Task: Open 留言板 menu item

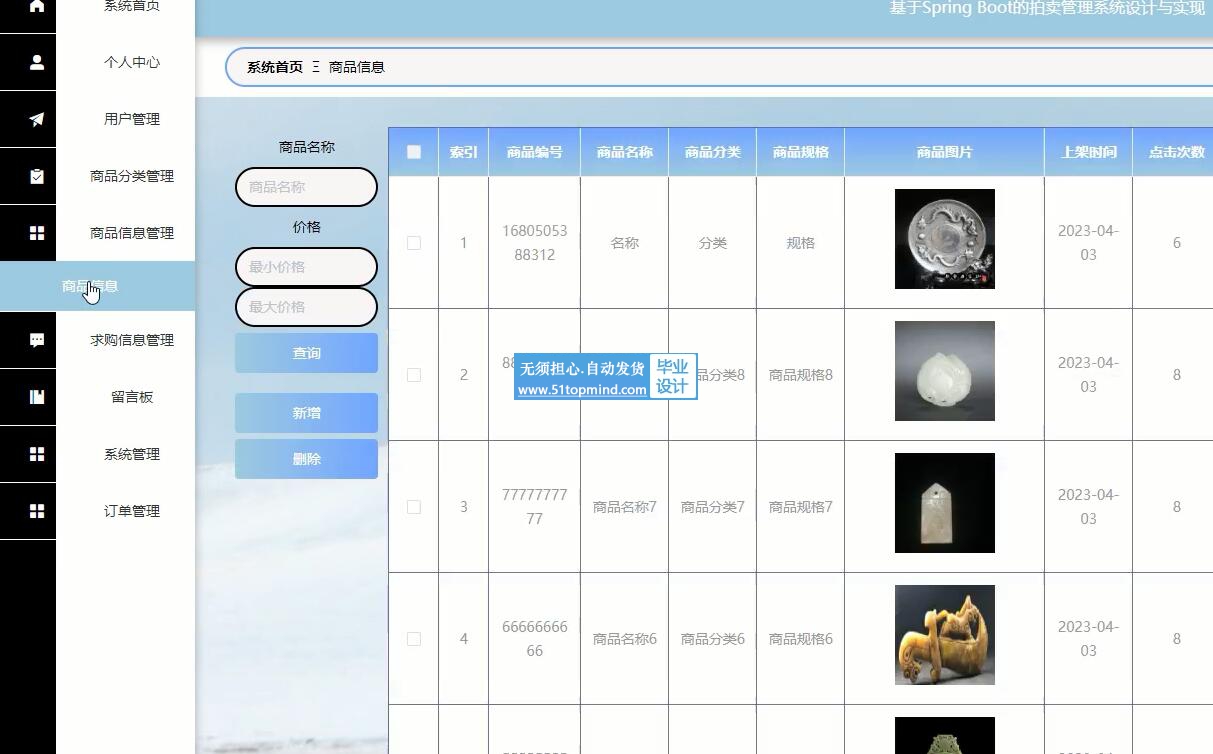Action: [x=132, y=397]
